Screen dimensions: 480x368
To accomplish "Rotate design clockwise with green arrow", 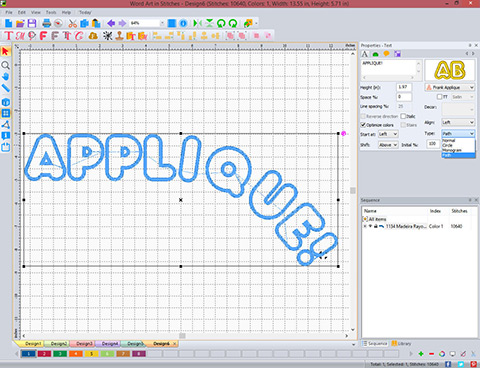I will tap(233, 23).
